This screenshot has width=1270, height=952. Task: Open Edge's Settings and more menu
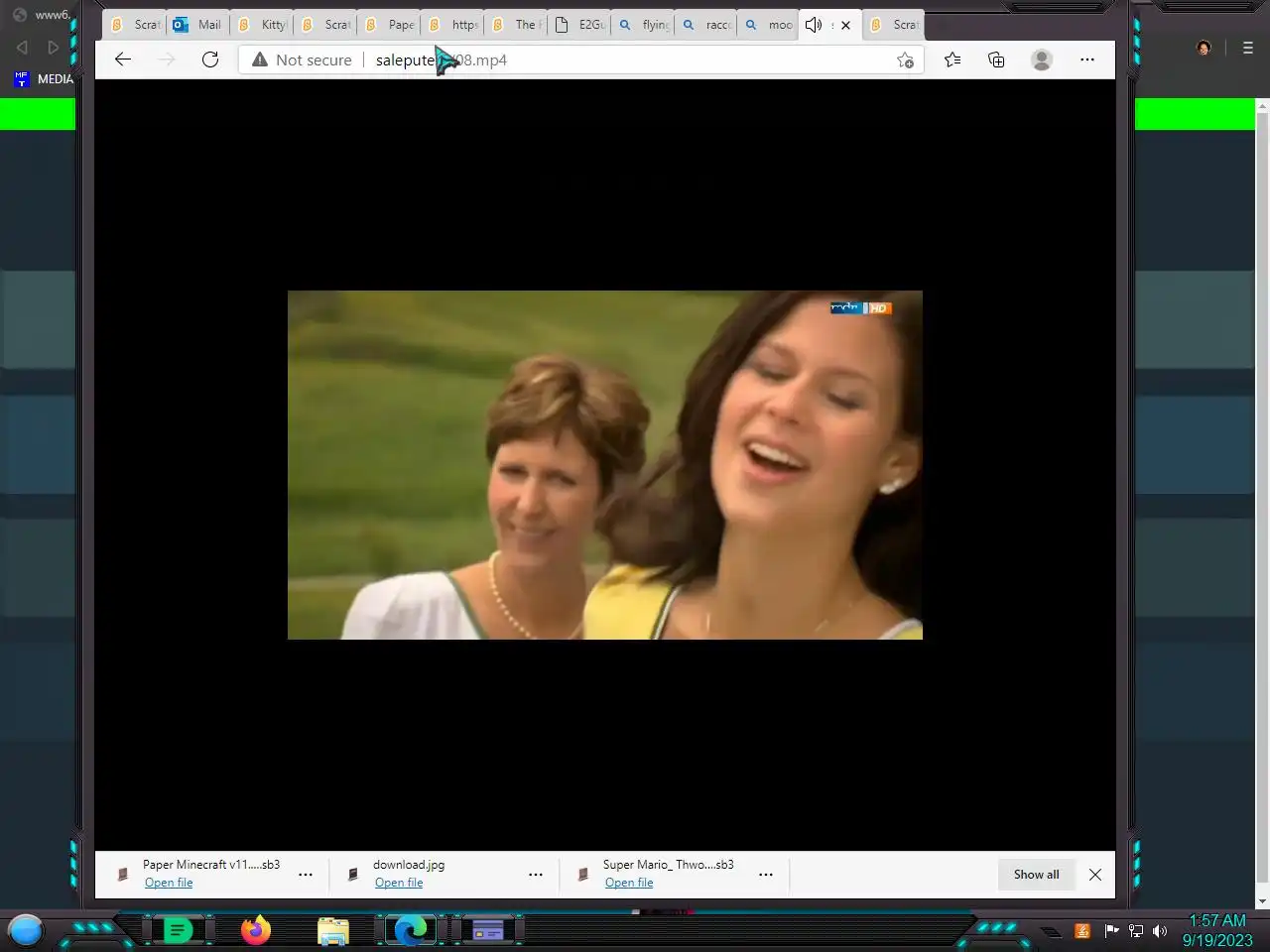tap(1087, 59)
